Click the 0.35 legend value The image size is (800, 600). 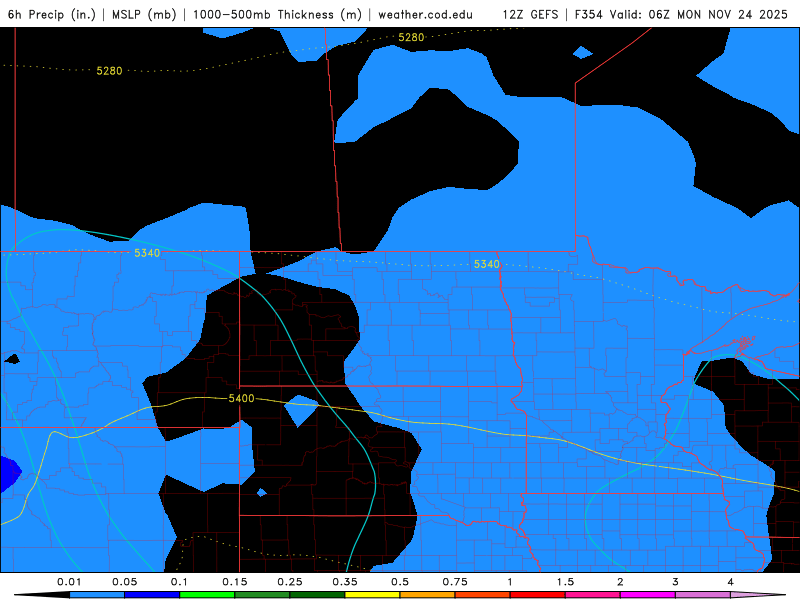pyautogui.click(x=345, y=582)
